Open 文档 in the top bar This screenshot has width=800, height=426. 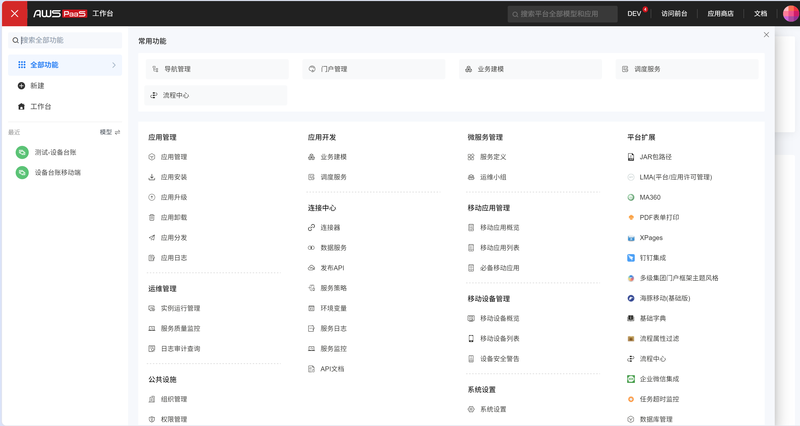[760, 14]
